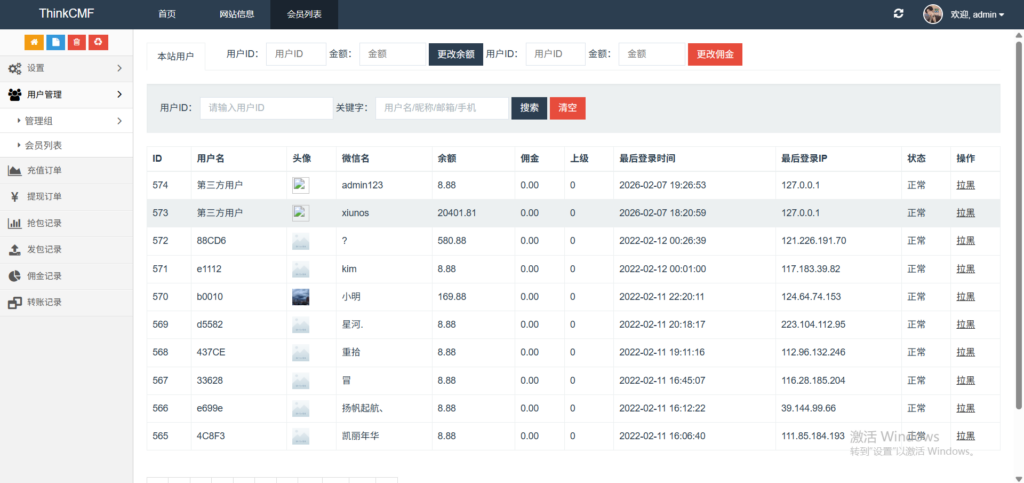
Task: Expand the 设置 sidebar menu
Action: [x=66, y=68]
